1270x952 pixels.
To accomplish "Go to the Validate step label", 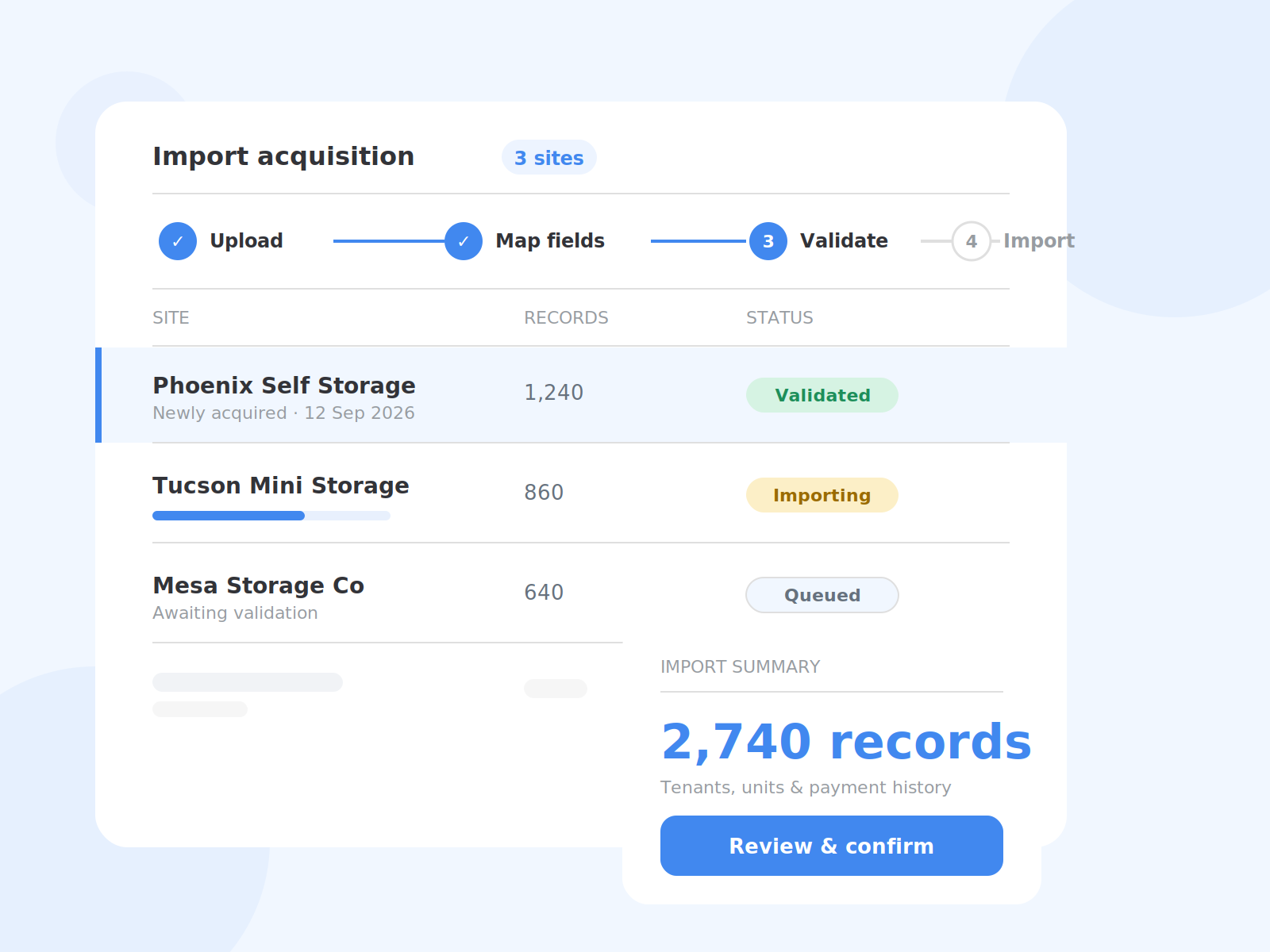I will point(844,241).
